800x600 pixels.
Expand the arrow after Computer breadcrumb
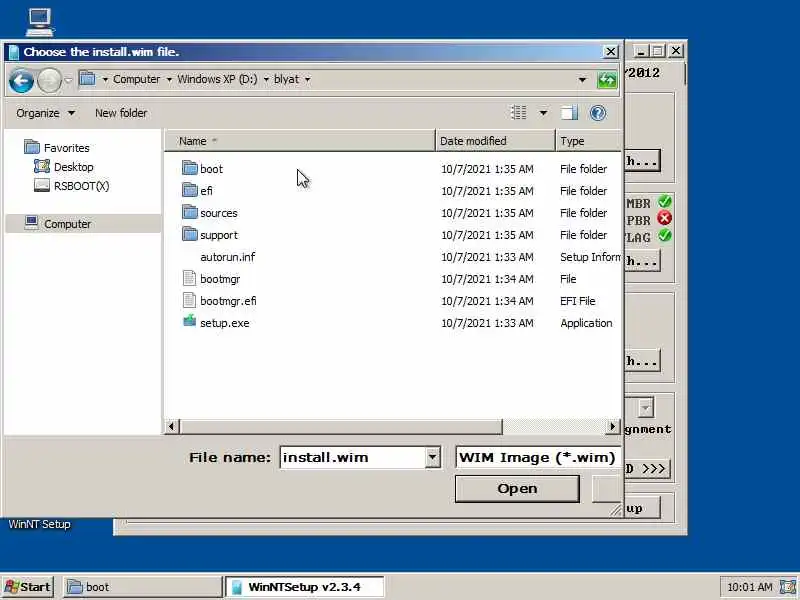[169, 80]
